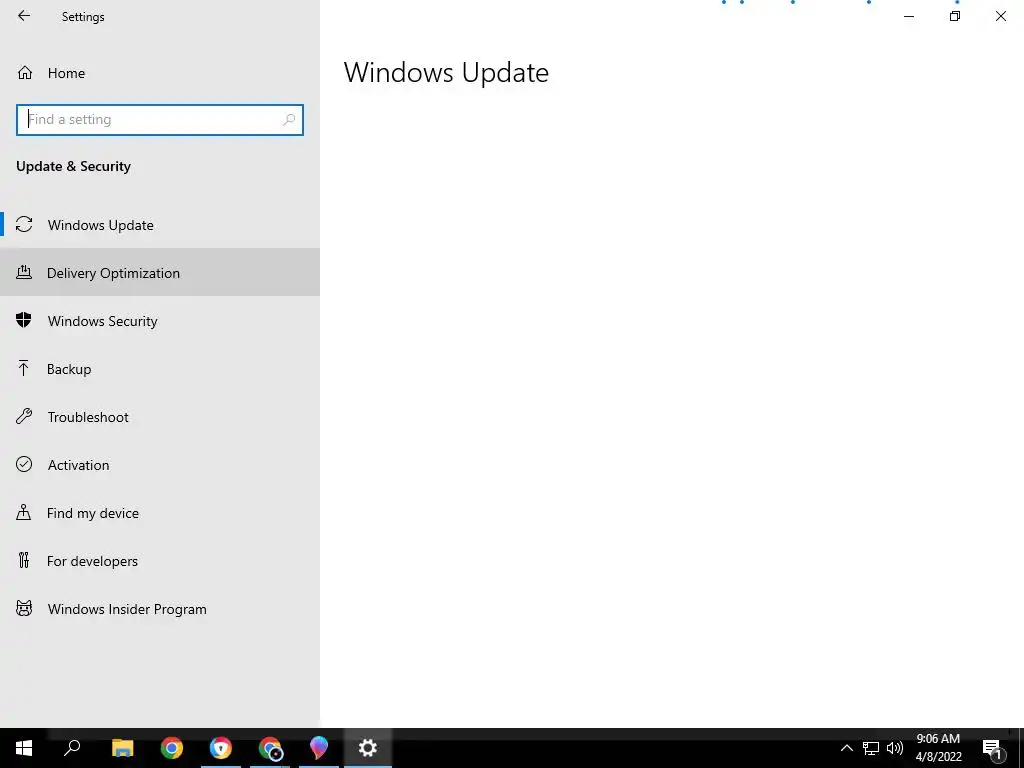Open the Windows Start menu

[24, 748]
